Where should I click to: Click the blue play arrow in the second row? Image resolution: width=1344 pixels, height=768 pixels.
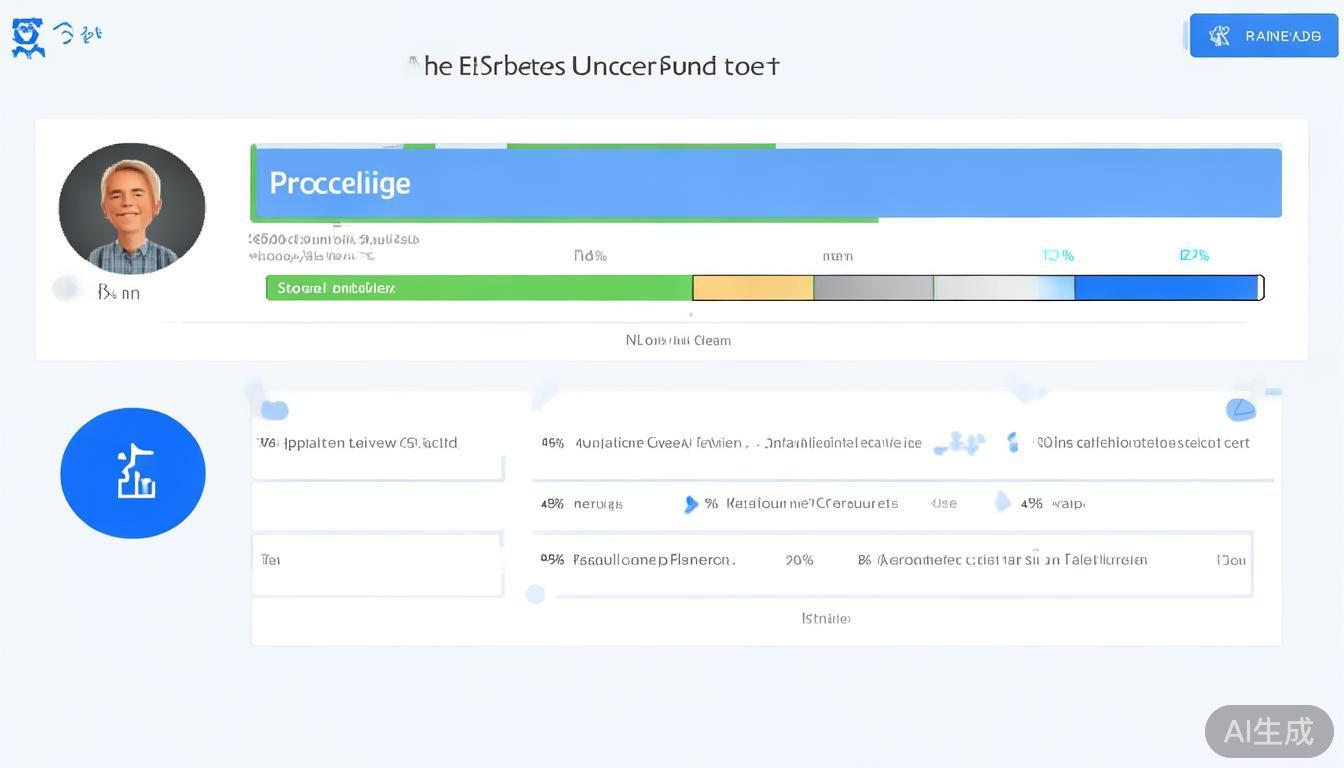[690, 504]
